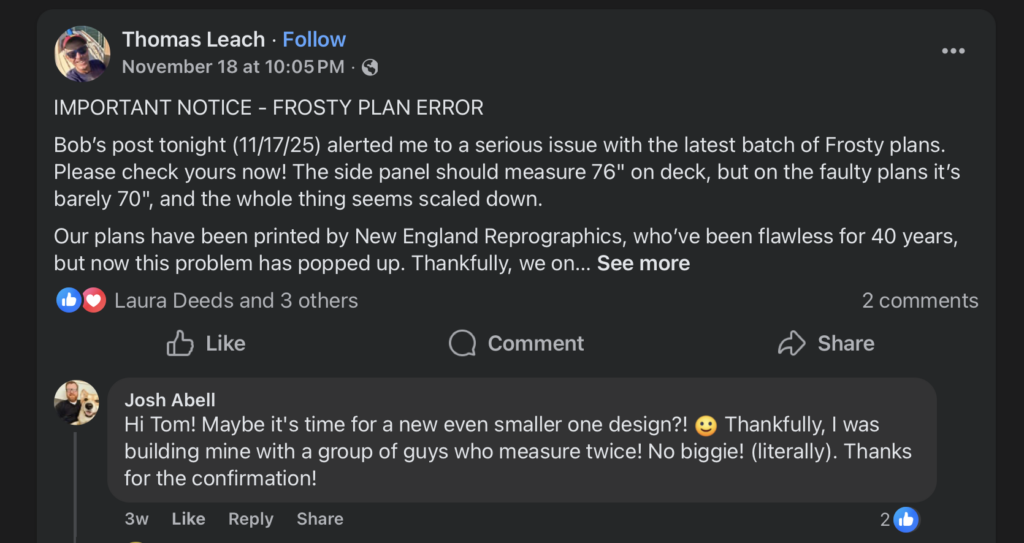Open the 2 comments list
The image size is (1024, 543).
pos(920,300)
